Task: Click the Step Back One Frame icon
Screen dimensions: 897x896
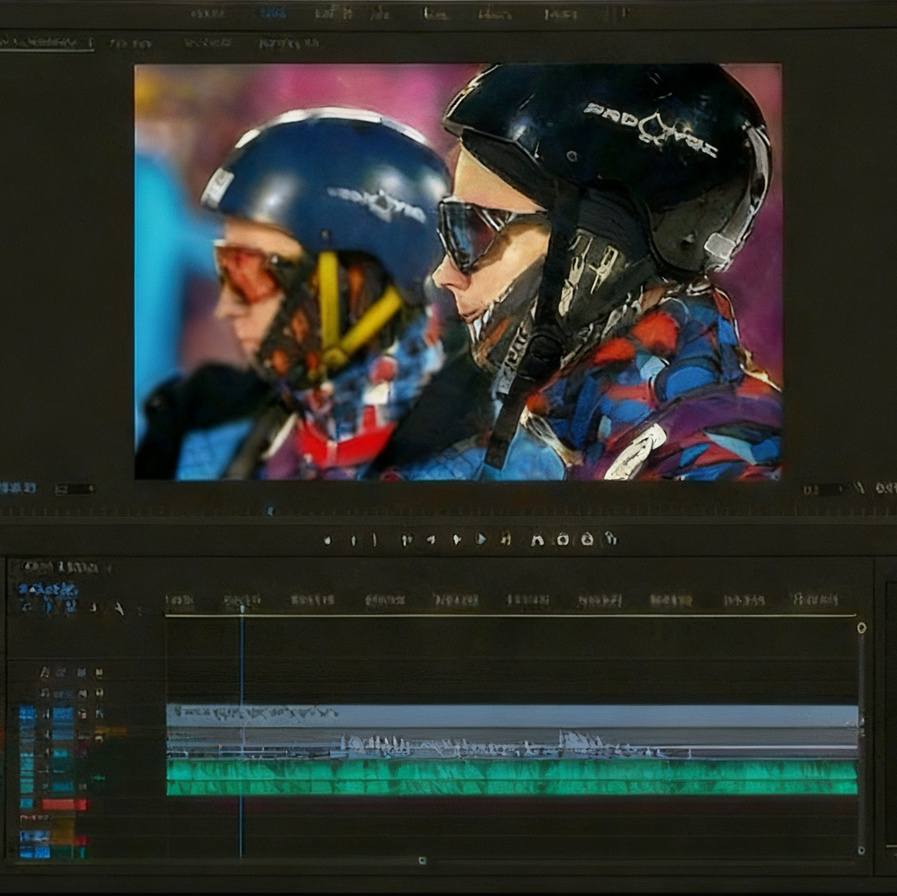Action: click(431, 540)
